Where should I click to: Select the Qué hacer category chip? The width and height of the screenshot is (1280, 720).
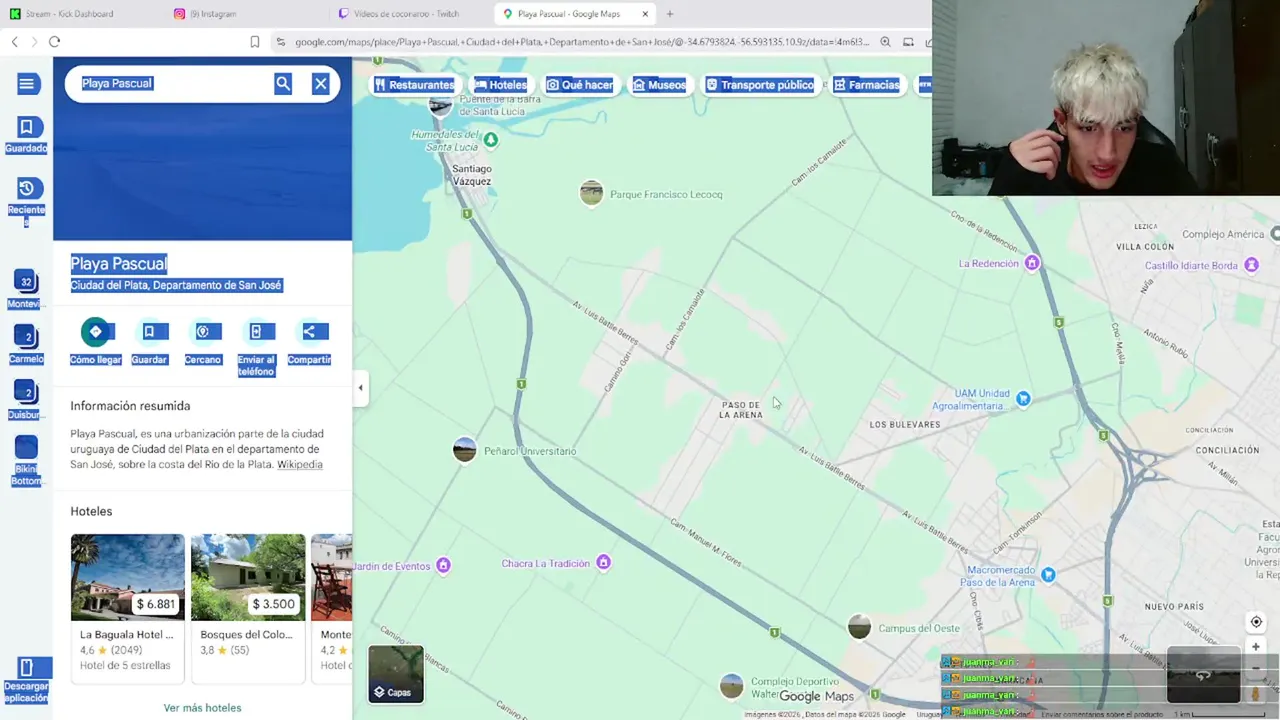coord(579,85)
